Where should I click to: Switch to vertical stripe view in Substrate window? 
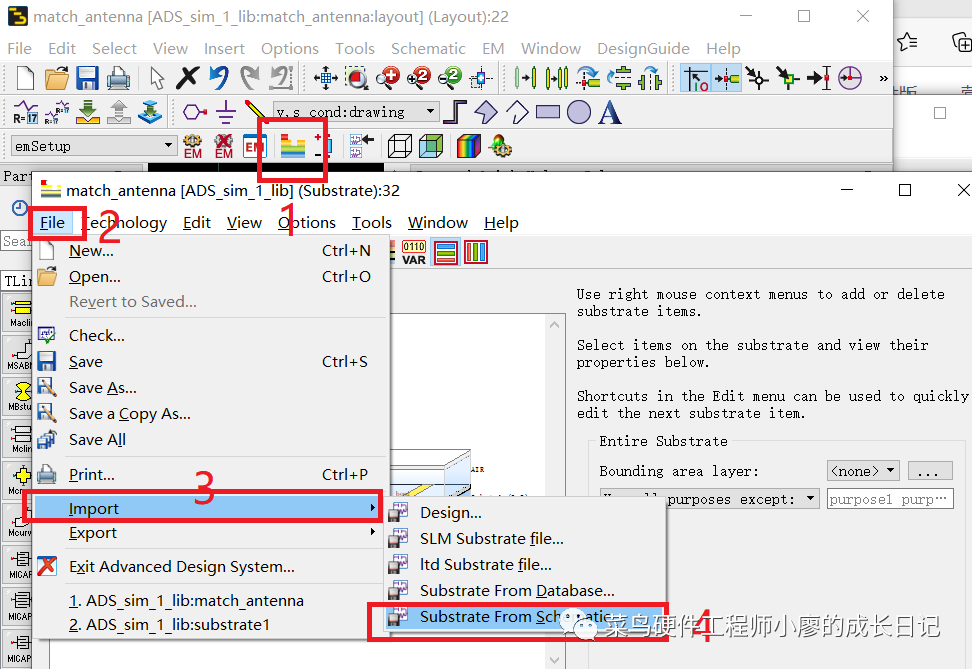click(x=475, y=252)
